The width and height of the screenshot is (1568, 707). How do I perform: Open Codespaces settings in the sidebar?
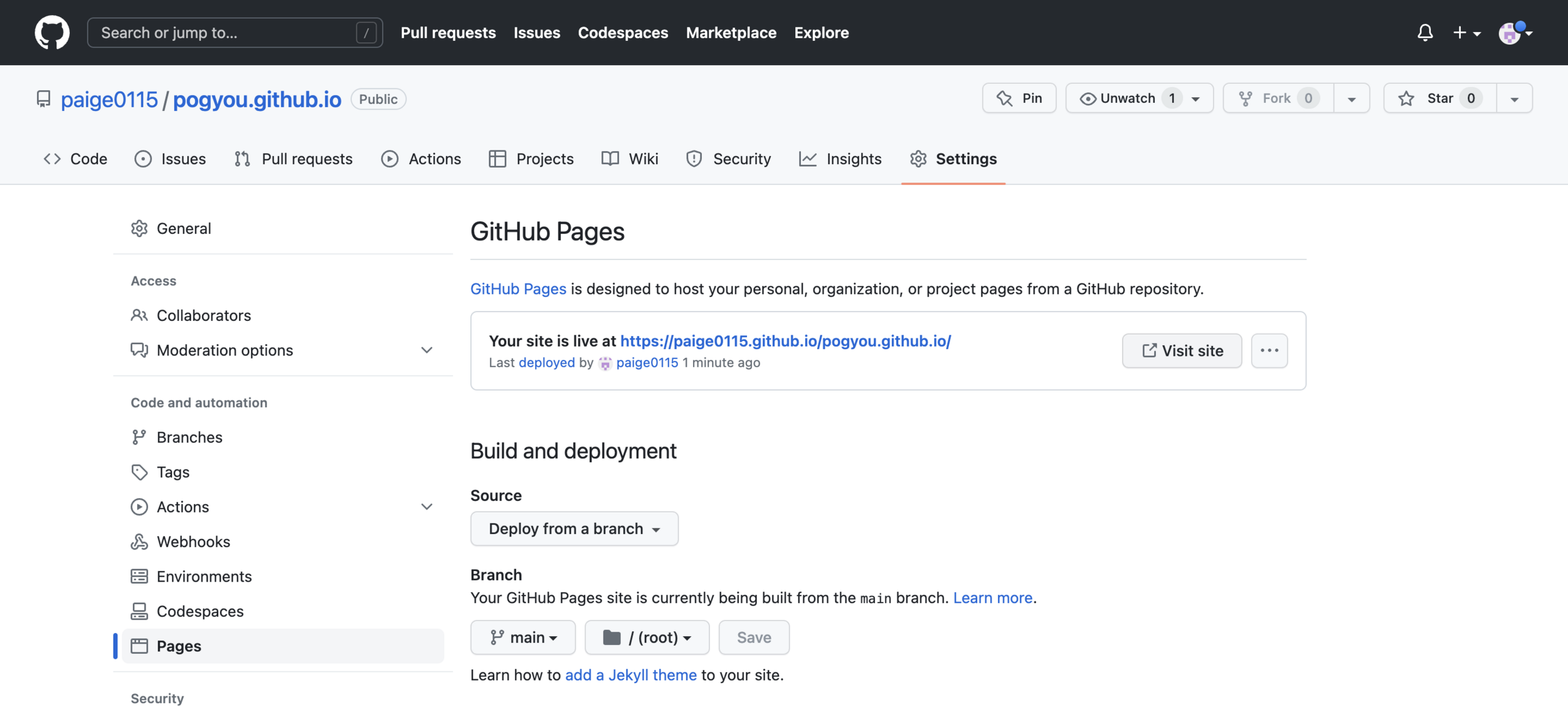coord(199,611)
